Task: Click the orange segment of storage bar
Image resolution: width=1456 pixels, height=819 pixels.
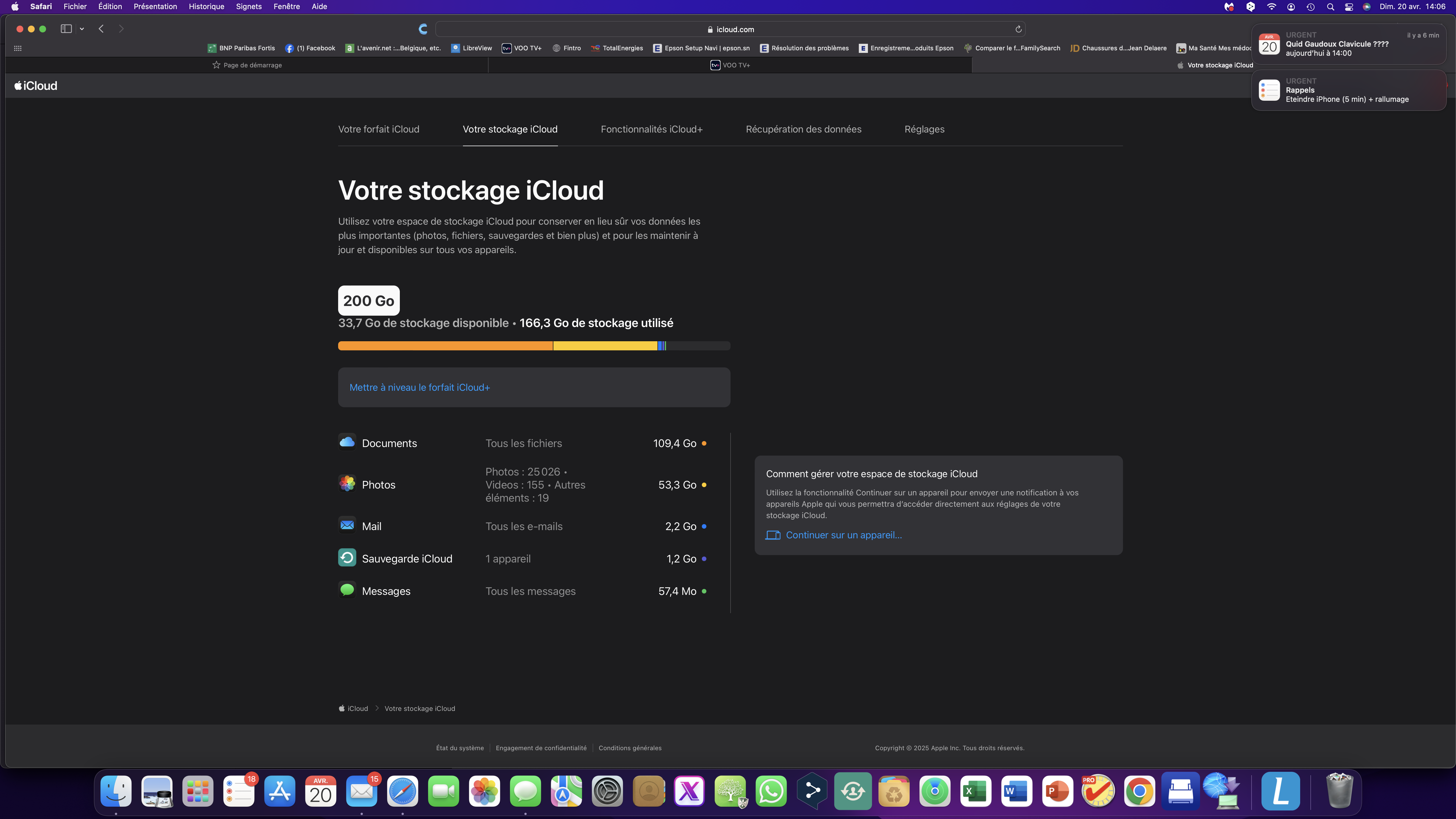Action: pos(445,346)
